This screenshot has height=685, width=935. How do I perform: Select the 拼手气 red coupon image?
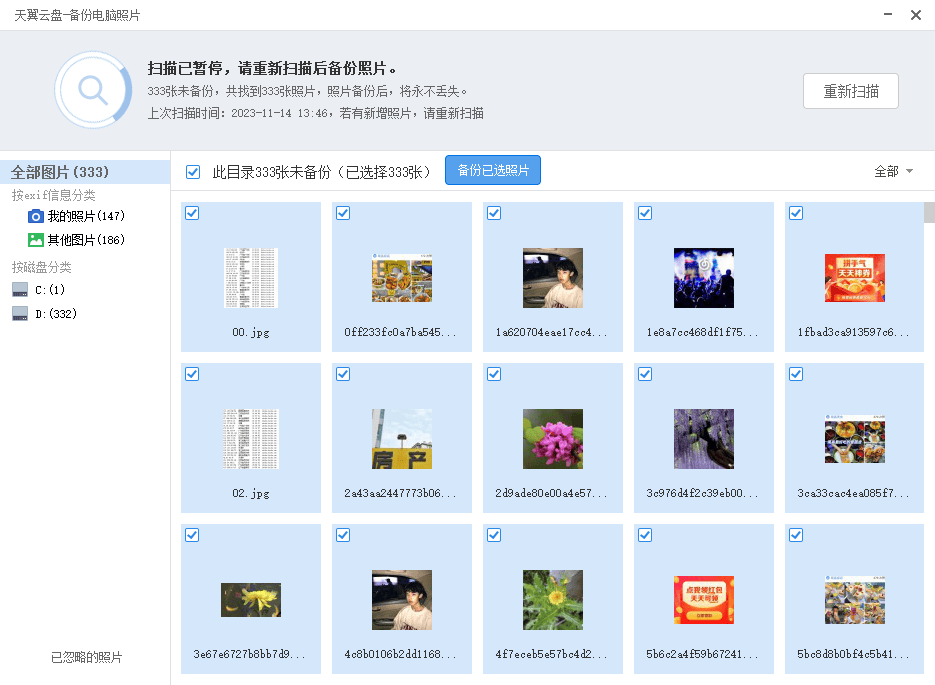854,278
